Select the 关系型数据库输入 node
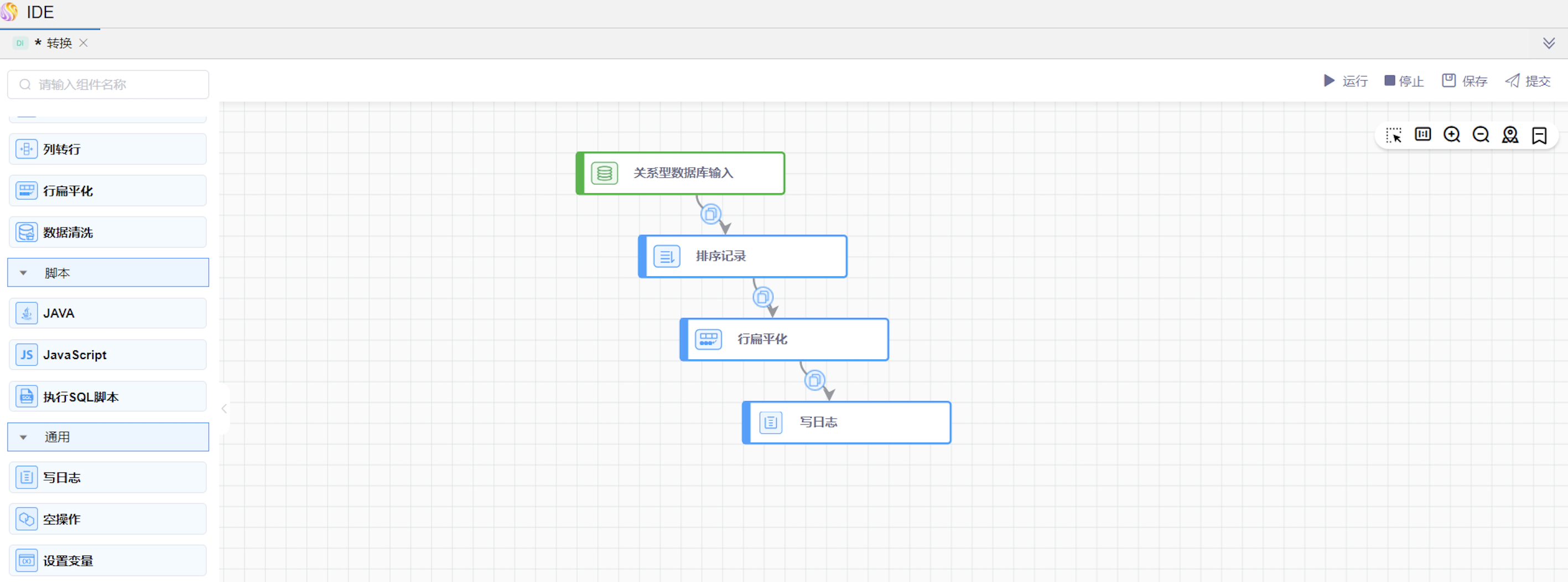The image size is (1568, 582). coord(681,174)
